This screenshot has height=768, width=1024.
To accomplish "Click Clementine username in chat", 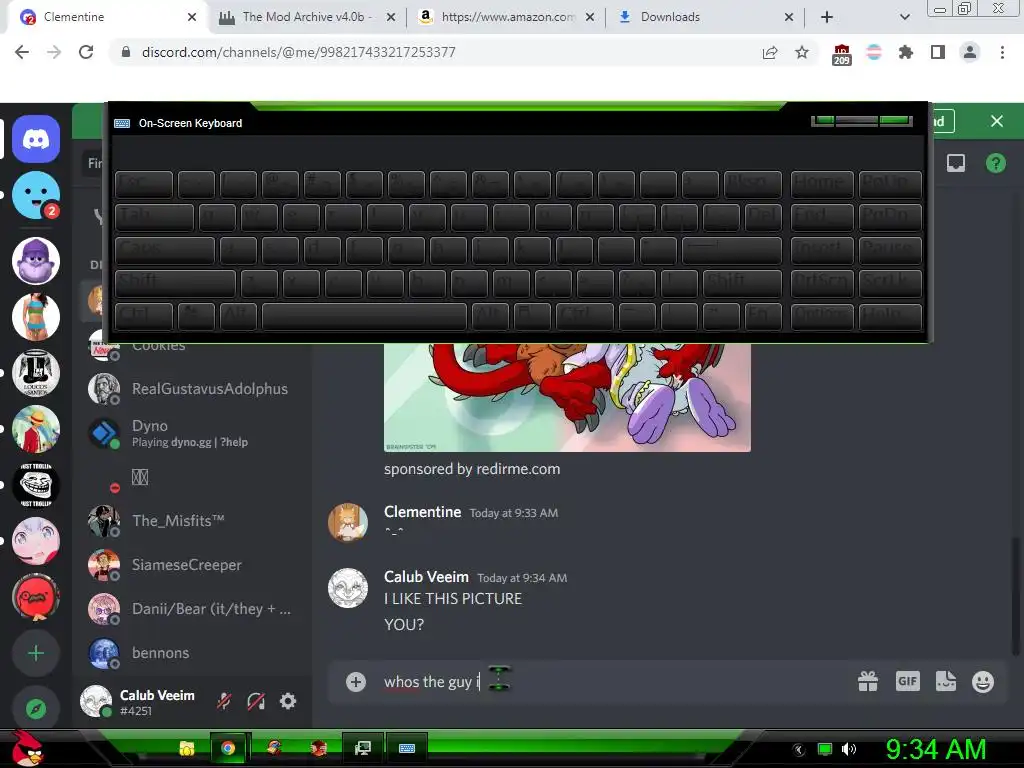I will pos(423,512).
